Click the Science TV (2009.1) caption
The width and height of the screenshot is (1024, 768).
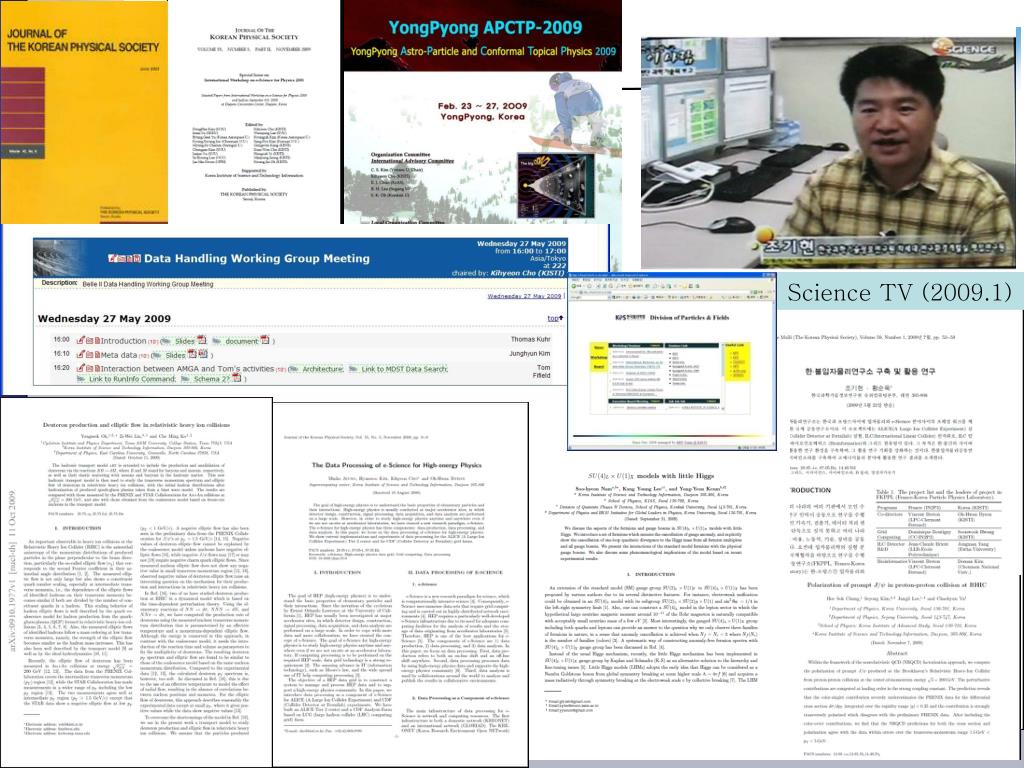899,292
